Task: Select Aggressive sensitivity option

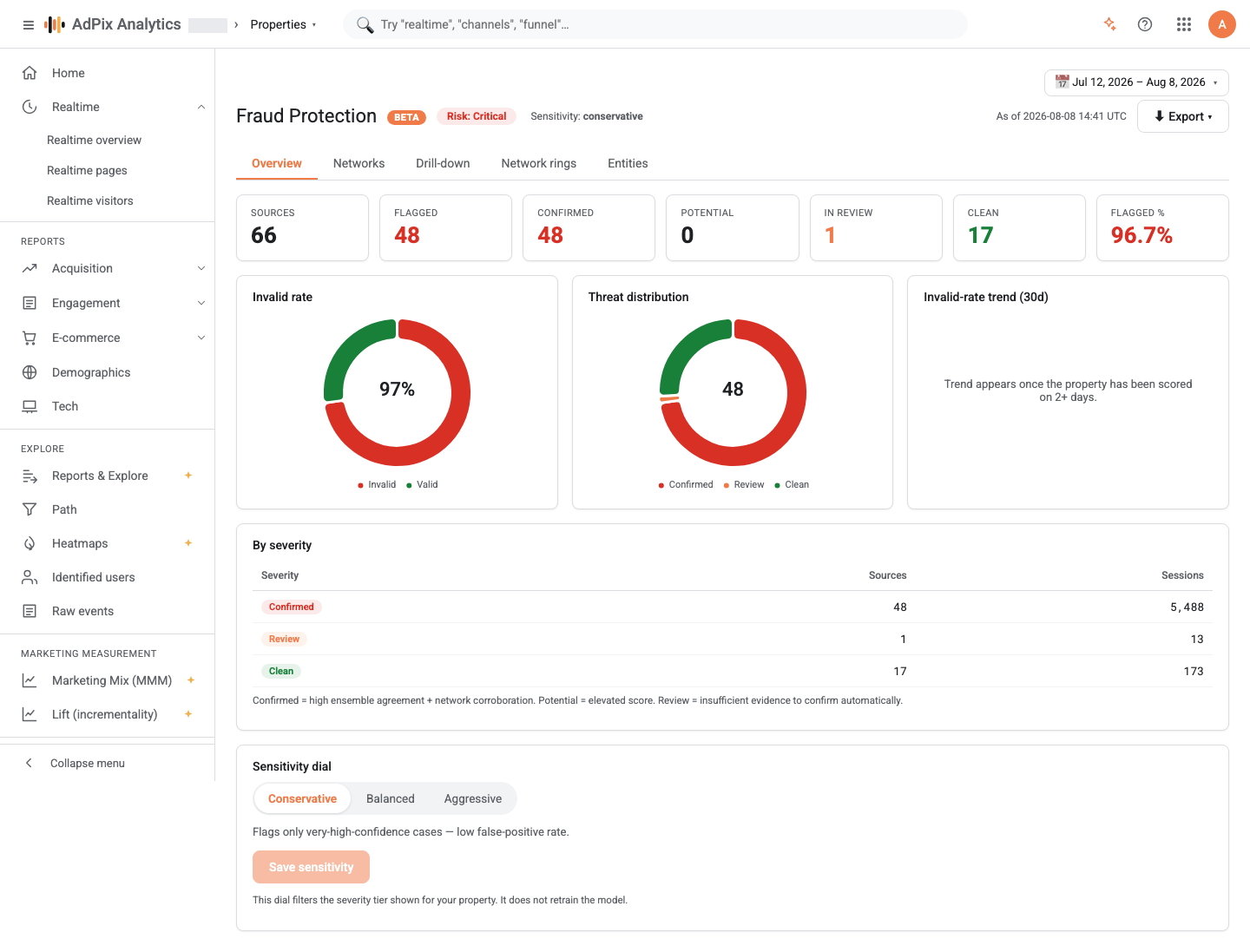Action: pos(473,798)
